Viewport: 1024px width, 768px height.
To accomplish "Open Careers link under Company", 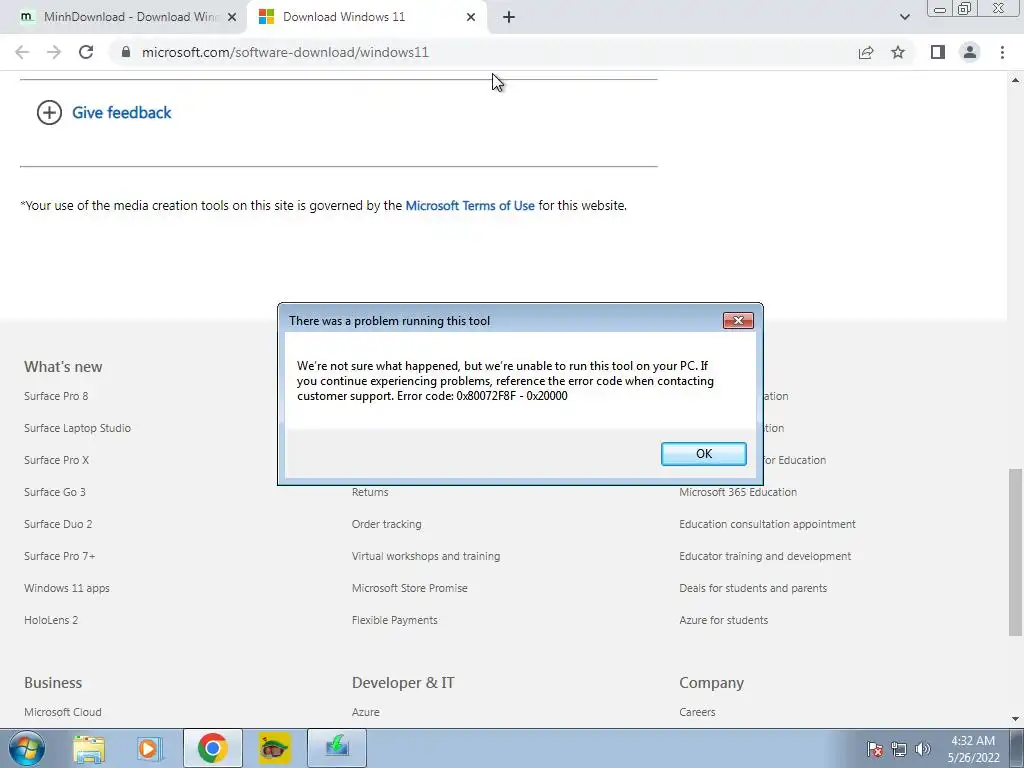I will tap(697, 712).
